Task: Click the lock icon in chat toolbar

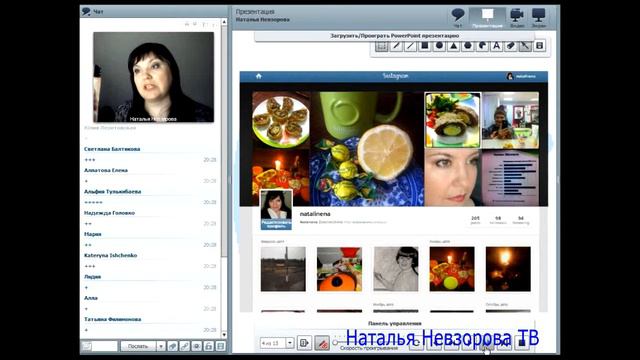Action: click(x=209, y=346)
